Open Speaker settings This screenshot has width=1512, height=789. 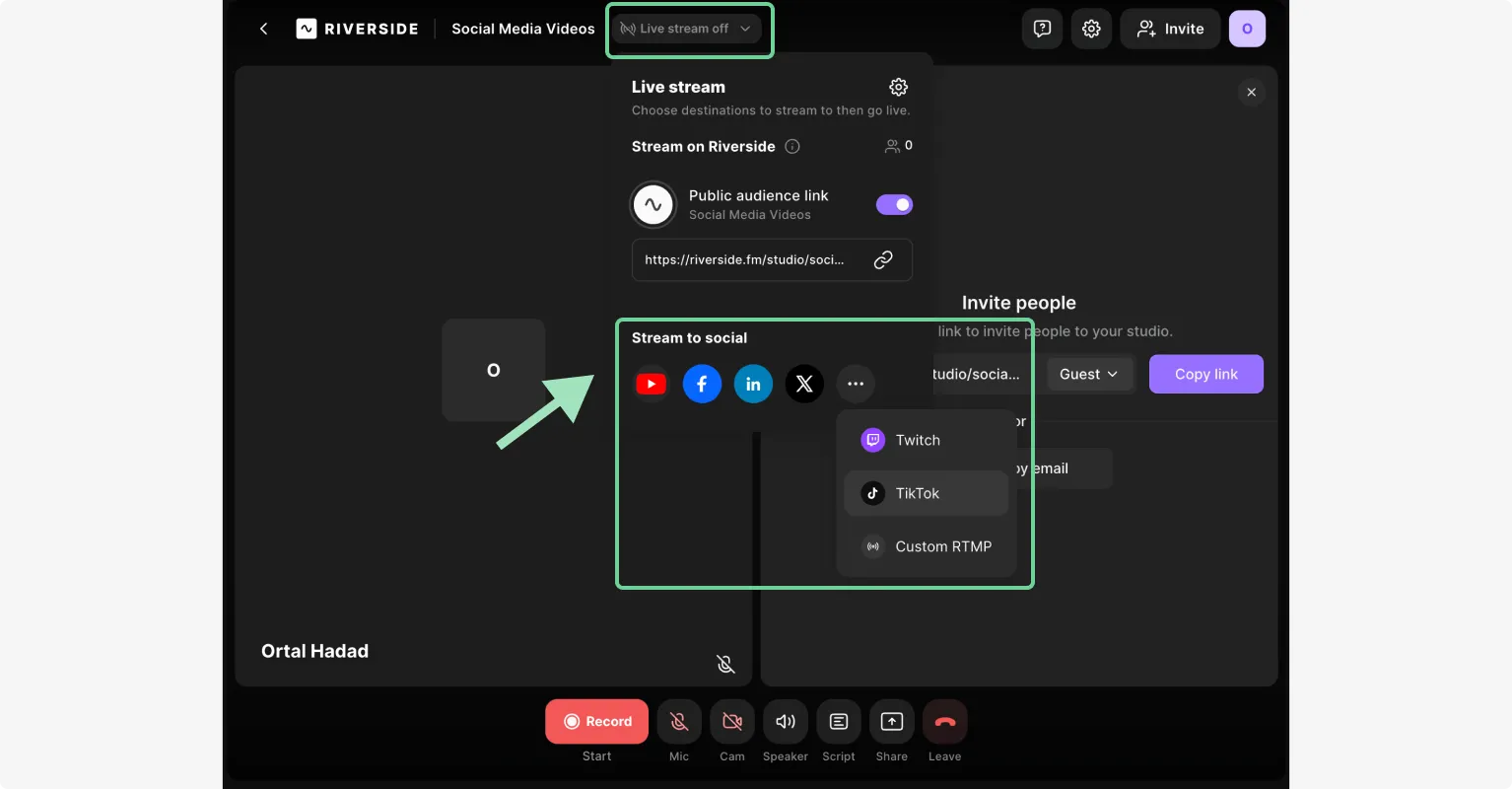coord(786,721)
